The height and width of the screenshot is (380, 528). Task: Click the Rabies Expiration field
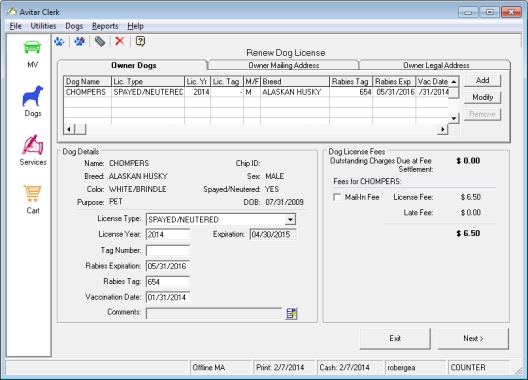(168, 266)
